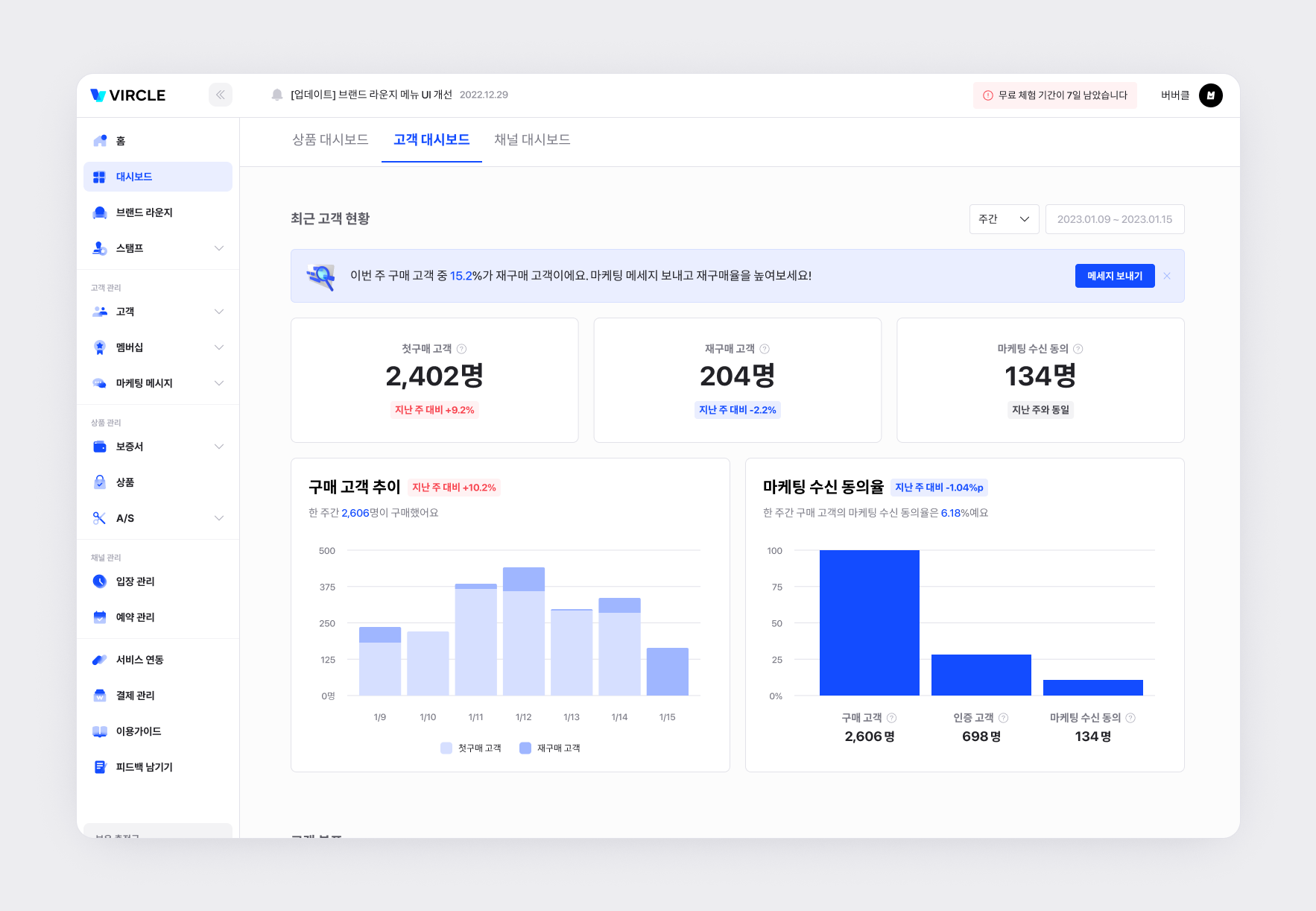
Task: Click the 698 명 verified customer value
Action: pos(981,737)
